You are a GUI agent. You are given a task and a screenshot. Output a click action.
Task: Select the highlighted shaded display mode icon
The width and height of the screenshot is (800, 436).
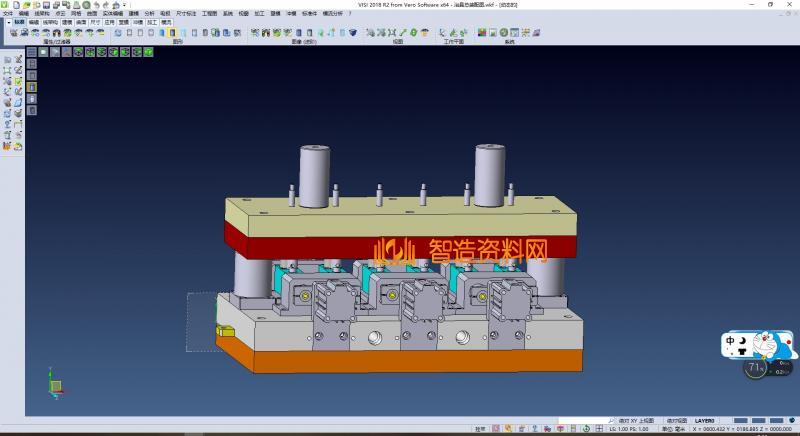172,33
